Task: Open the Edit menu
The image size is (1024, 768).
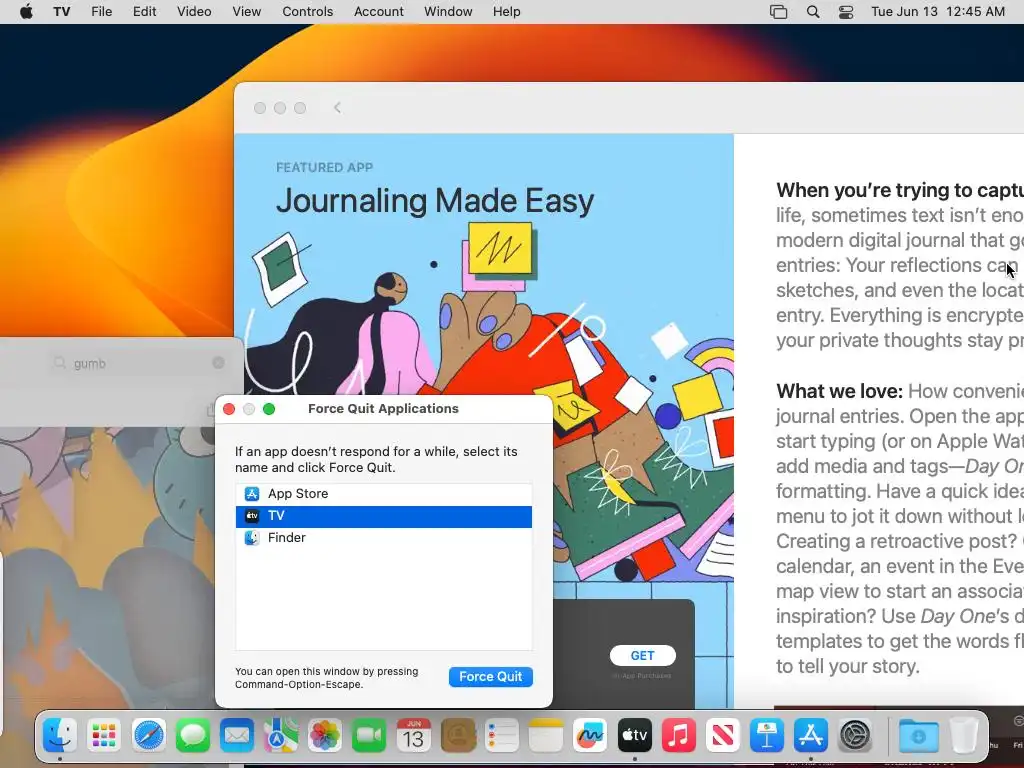Action: 144,12
